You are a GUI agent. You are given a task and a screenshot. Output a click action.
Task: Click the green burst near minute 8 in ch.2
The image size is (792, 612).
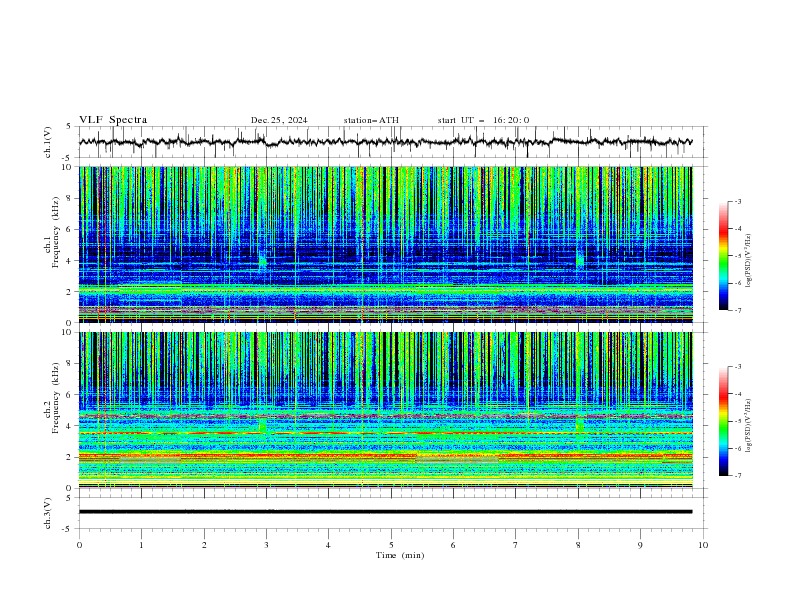(x=579, y=424)
